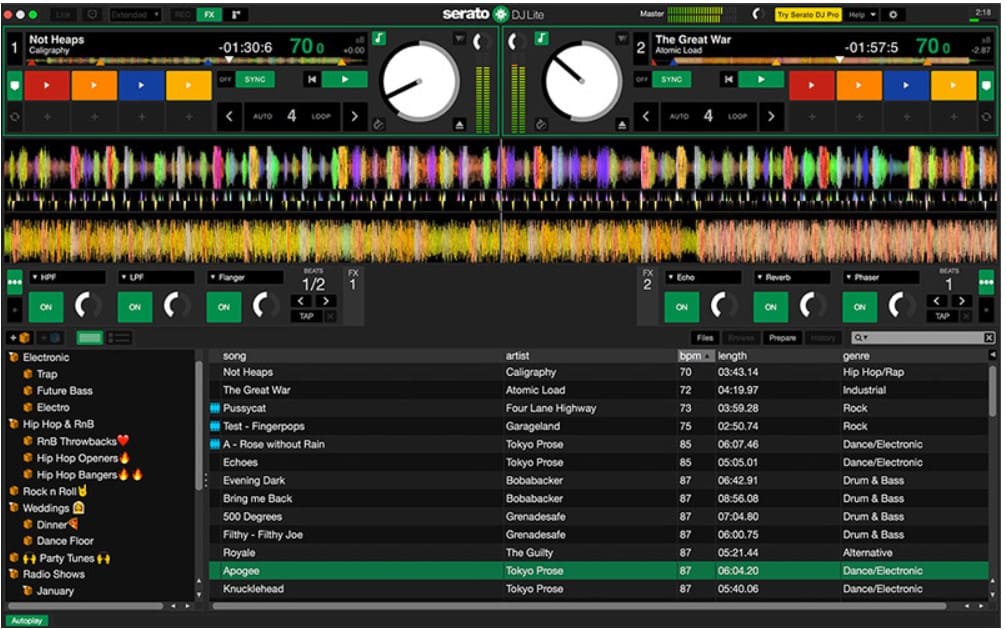Collapse the Electronic crate
The width and height of the screenshot is (1007, 630).
click(13, 357)
